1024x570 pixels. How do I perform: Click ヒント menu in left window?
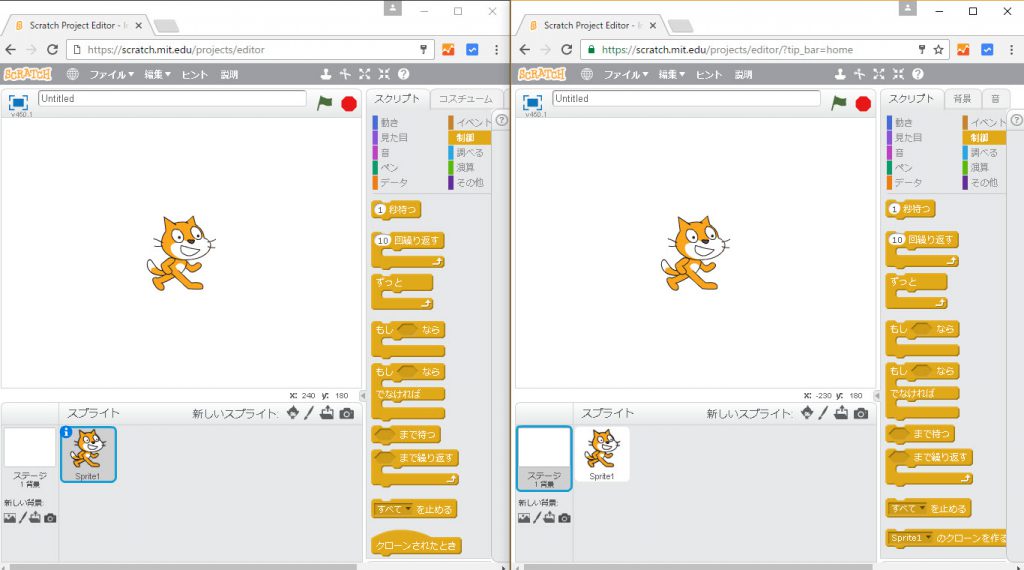point(195,74)
